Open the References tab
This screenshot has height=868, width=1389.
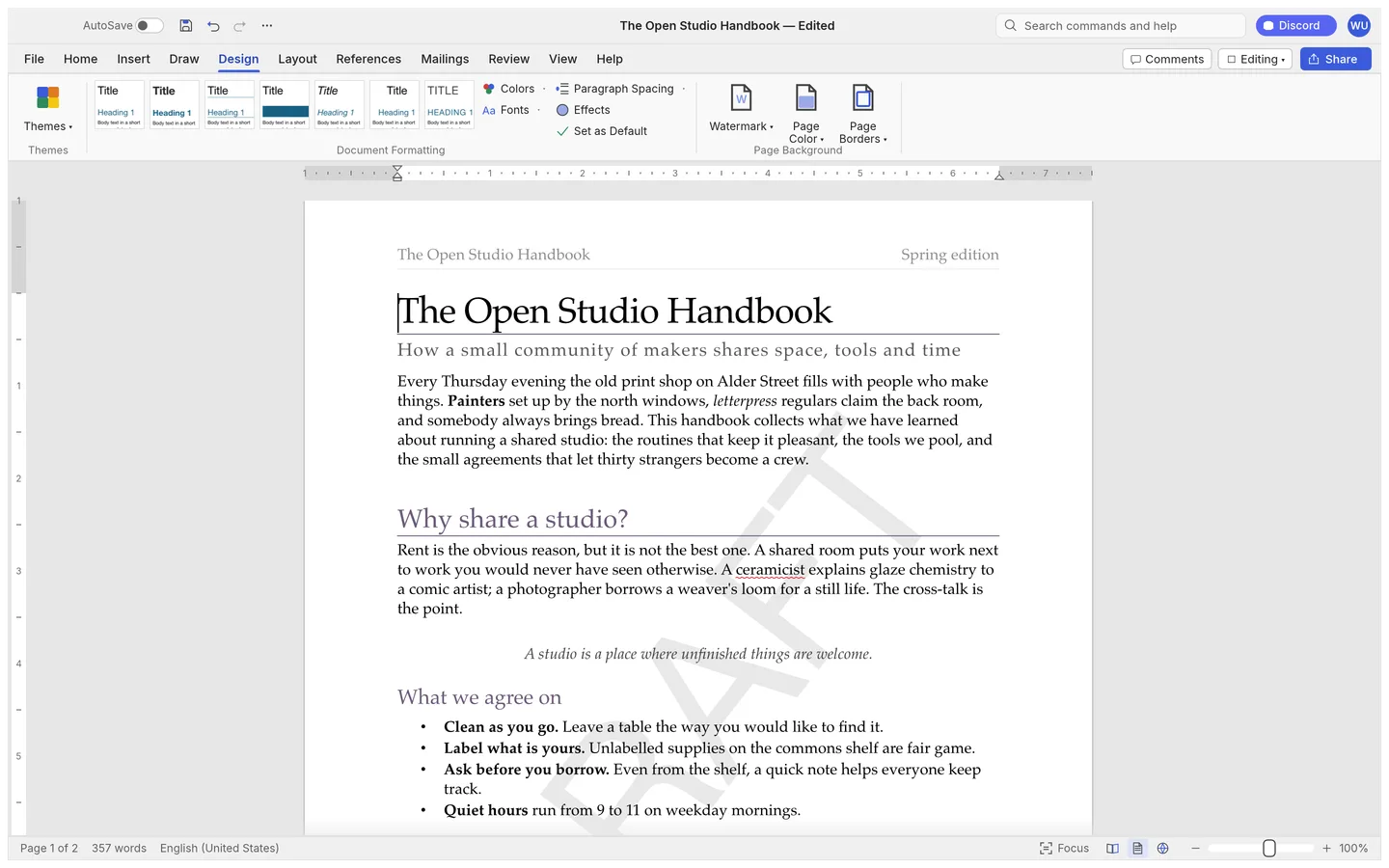[368, 59]
